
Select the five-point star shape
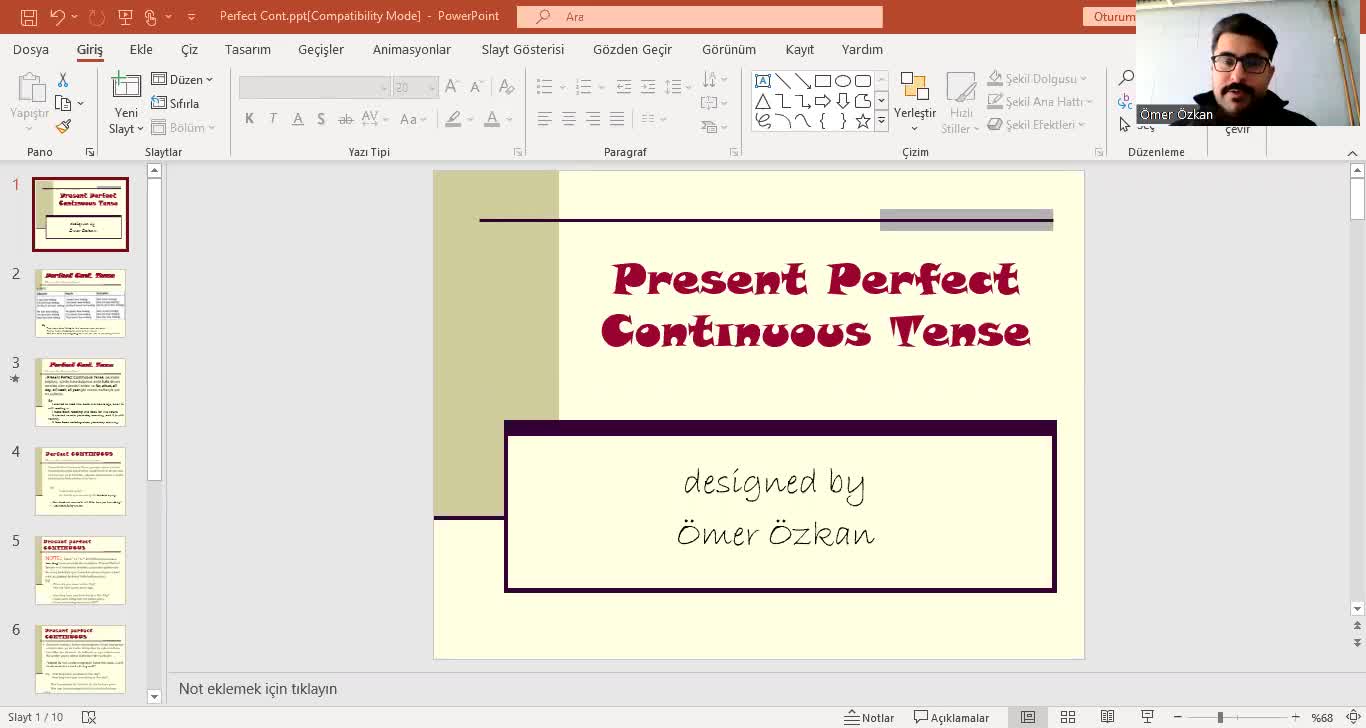tap(863, 121)
